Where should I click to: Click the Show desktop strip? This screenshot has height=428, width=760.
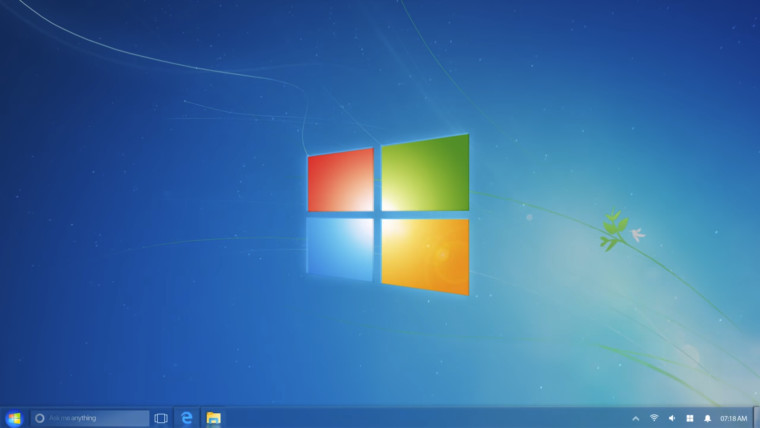756,417
